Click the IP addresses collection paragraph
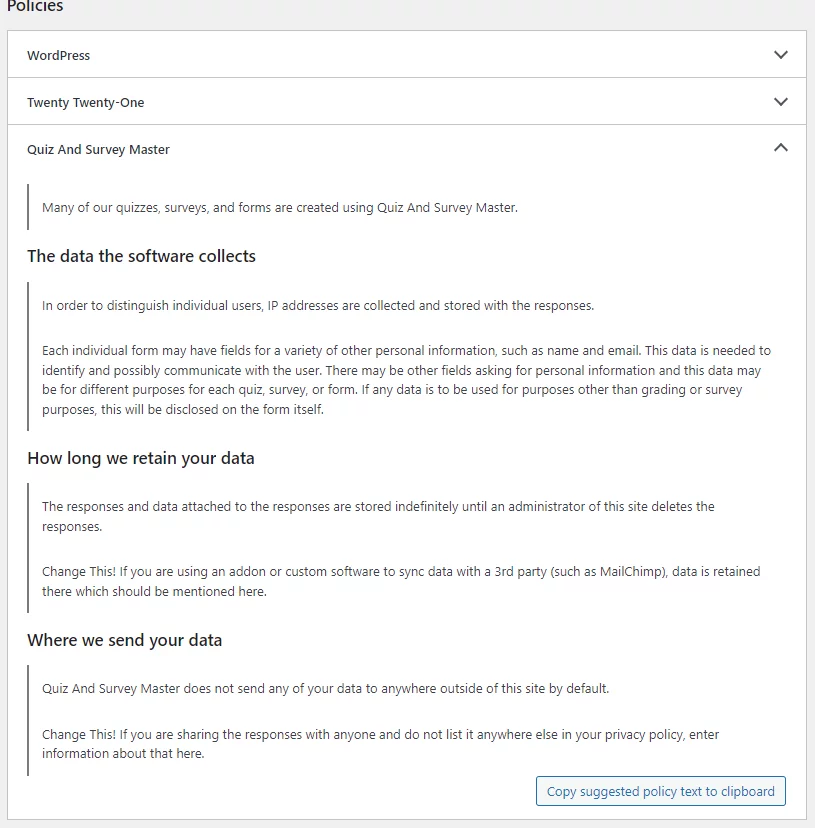 point(317,305)
